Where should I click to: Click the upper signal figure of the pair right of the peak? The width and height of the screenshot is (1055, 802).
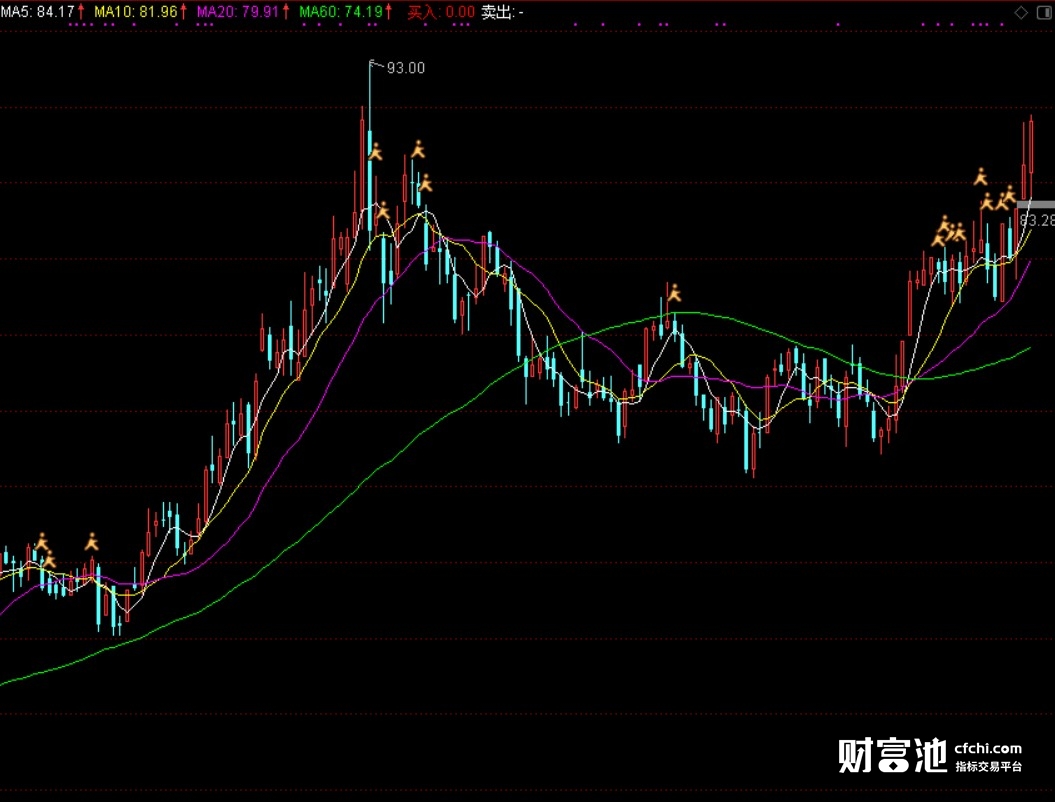point(419,149)
